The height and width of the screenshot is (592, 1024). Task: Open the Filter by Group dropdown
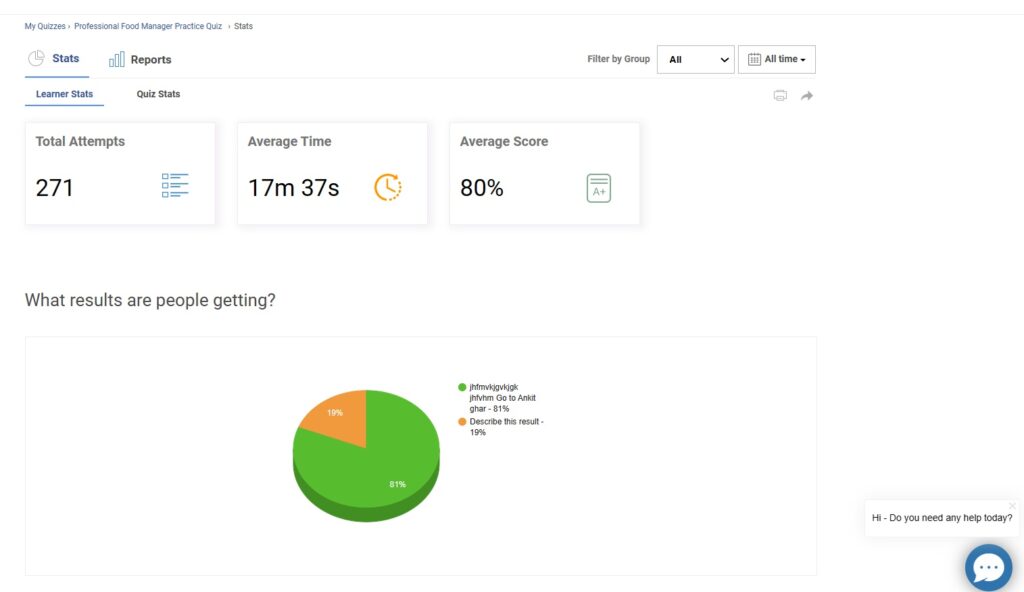tap(696, 59)
